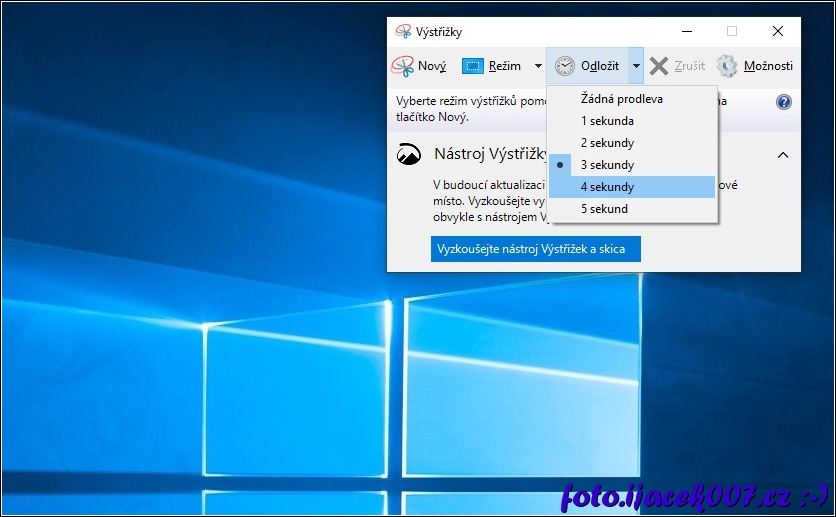
Task: Click the Zrušit X icon
Action: pos(658,66)
